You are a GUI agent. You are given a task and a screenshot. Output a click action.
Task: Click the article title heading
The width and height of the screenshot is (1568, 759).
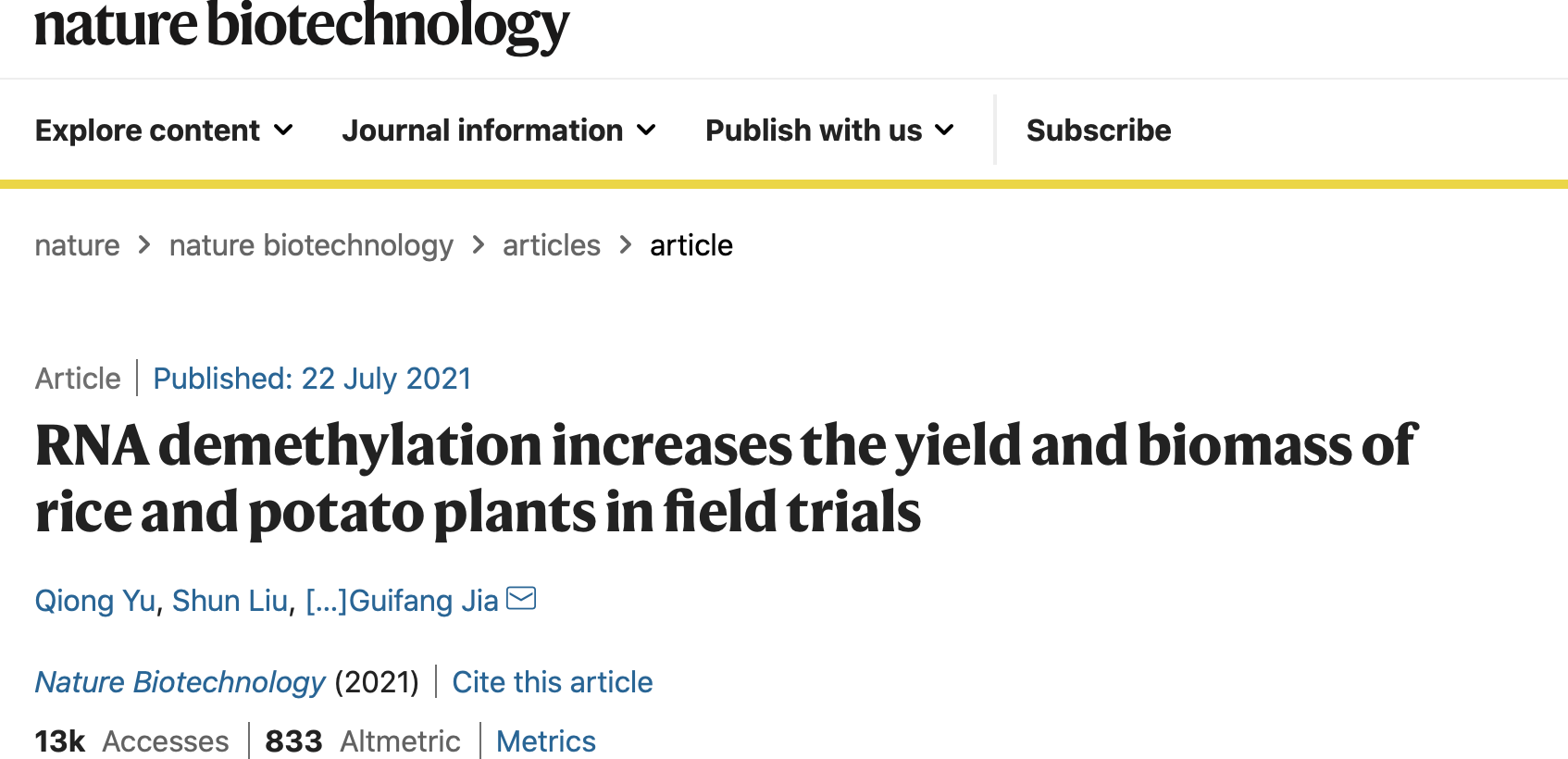[x=726, y=478]
